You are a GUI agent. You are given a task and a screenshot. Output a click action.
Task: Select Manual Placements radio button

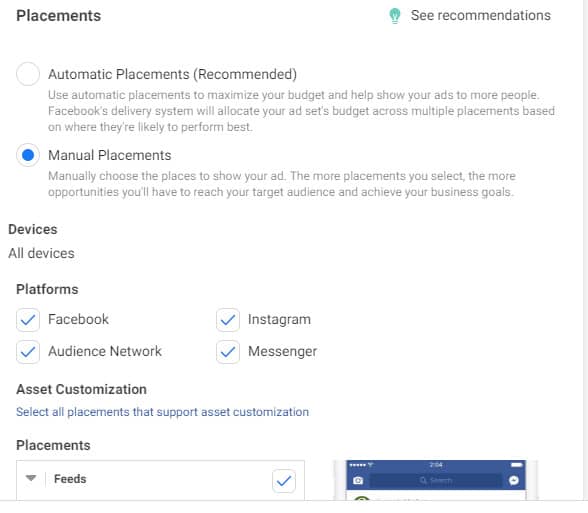(x=28, y=155)
